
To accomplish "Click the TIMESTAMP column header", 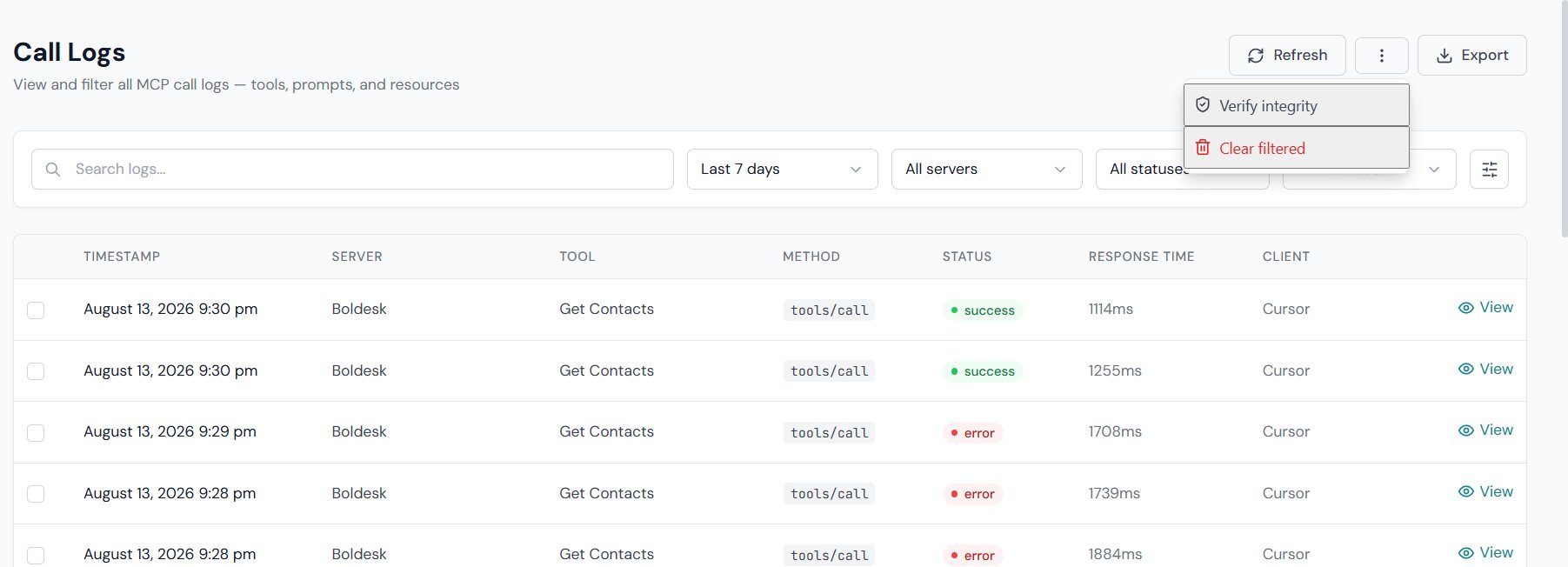I will point(122,257).
